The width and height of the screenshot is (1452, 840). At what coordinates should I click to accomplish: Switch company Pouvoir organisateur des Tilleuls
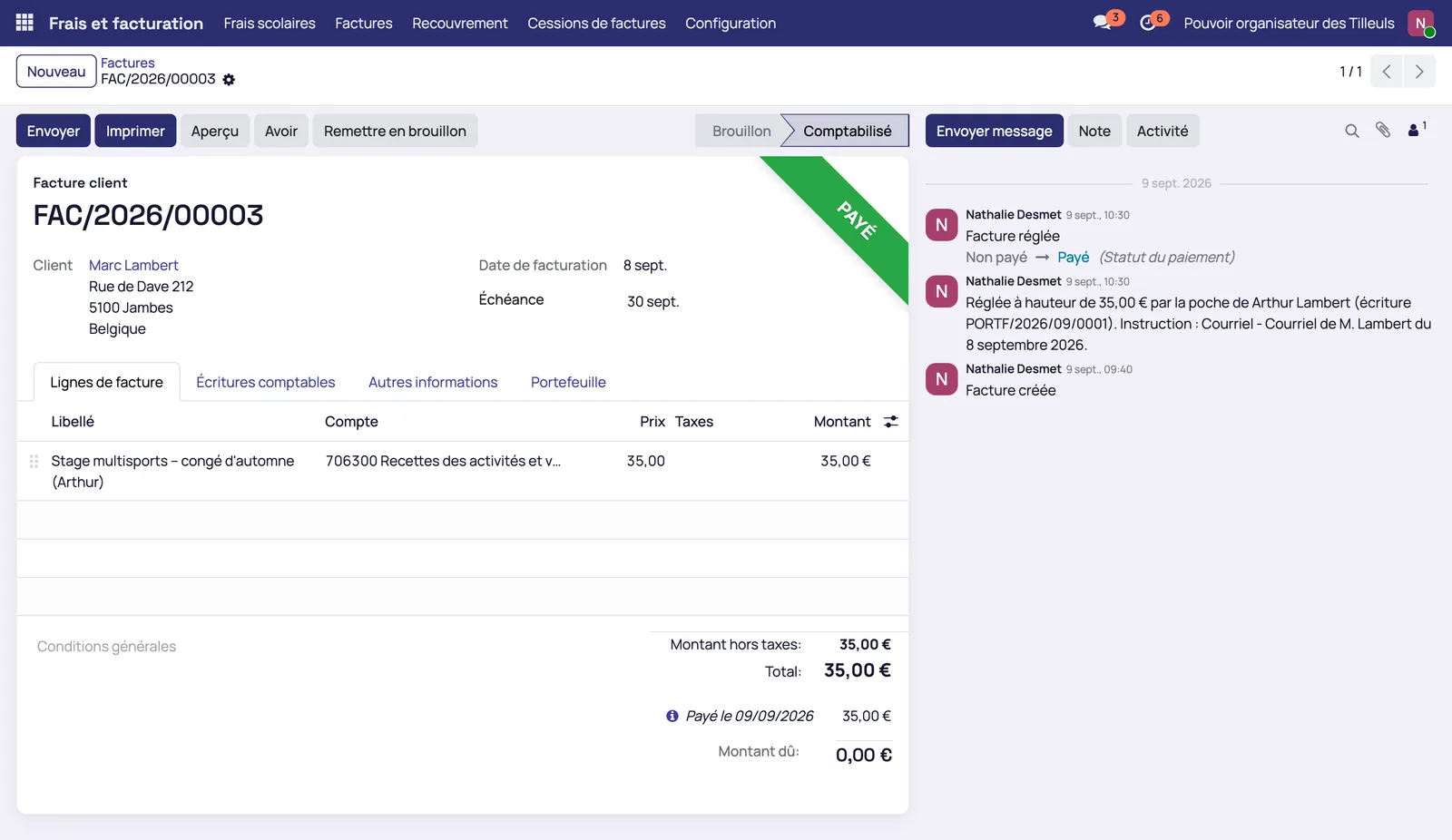click(1289, 23)
